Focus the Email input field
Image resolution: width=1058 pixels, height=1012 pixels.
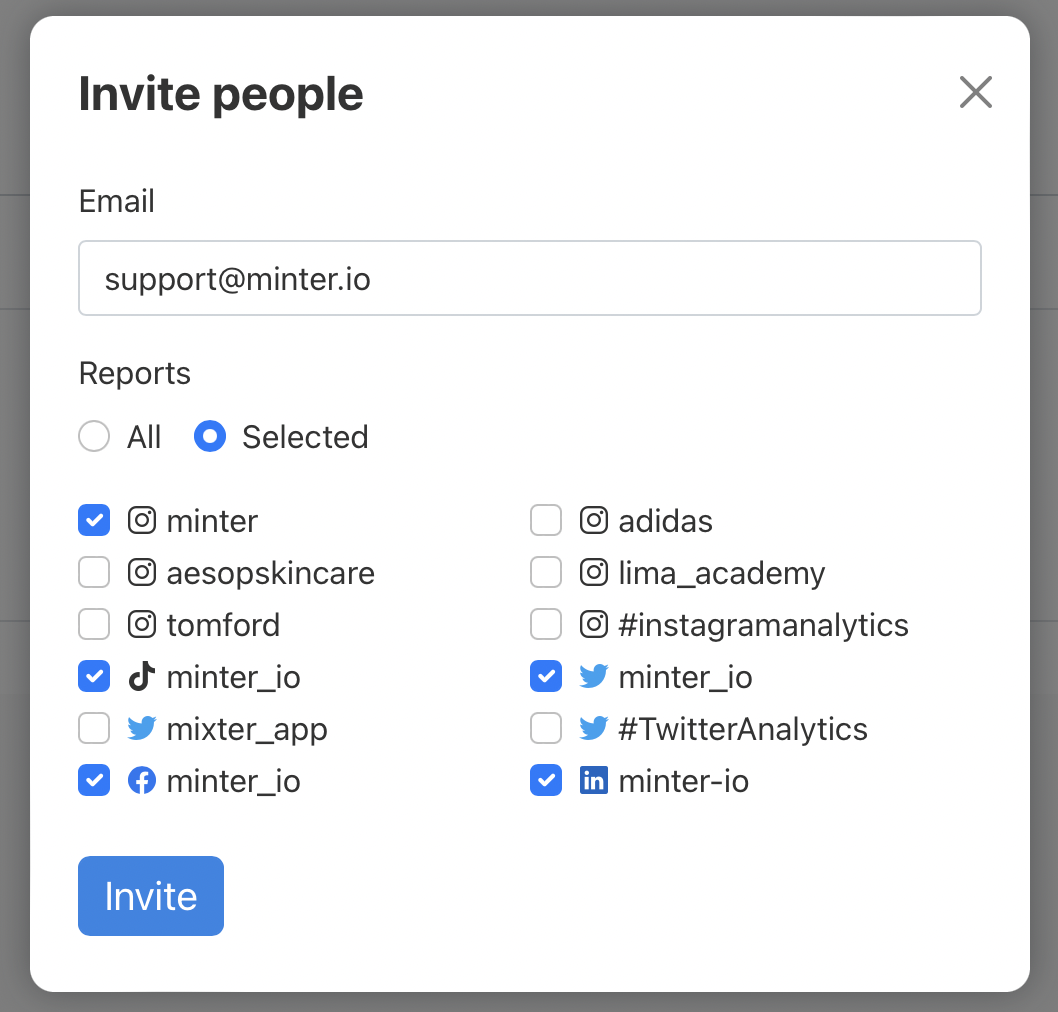click(x=530, y=278)
